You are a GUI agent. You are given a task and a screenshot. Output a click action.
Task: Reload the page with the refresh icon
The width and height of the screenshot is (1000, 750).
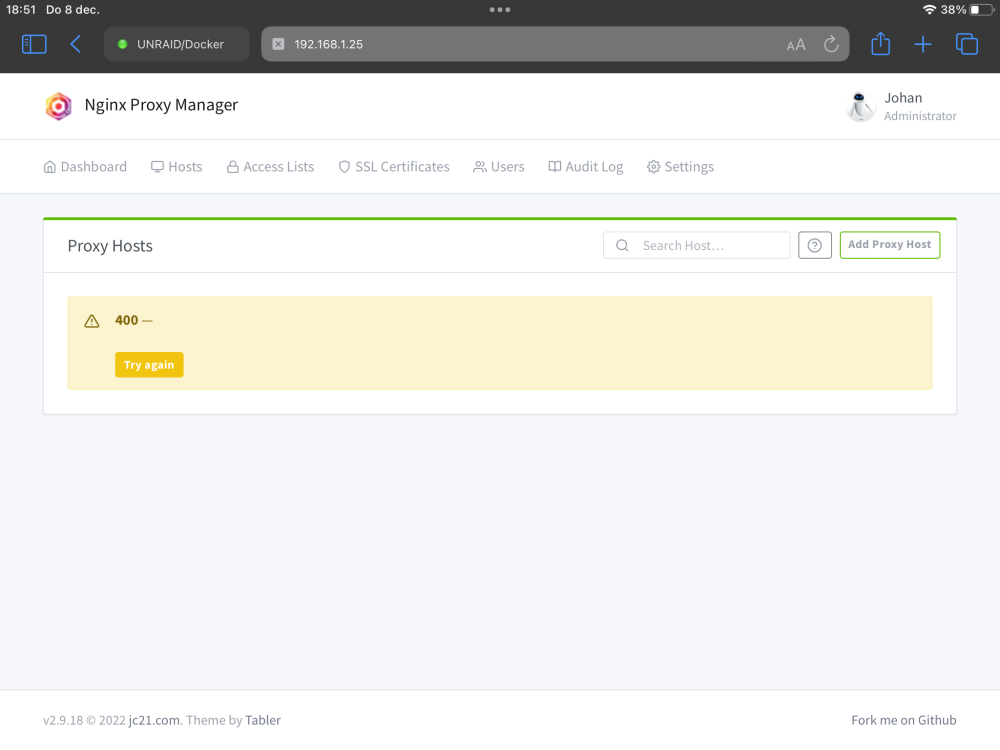(831, 44)
